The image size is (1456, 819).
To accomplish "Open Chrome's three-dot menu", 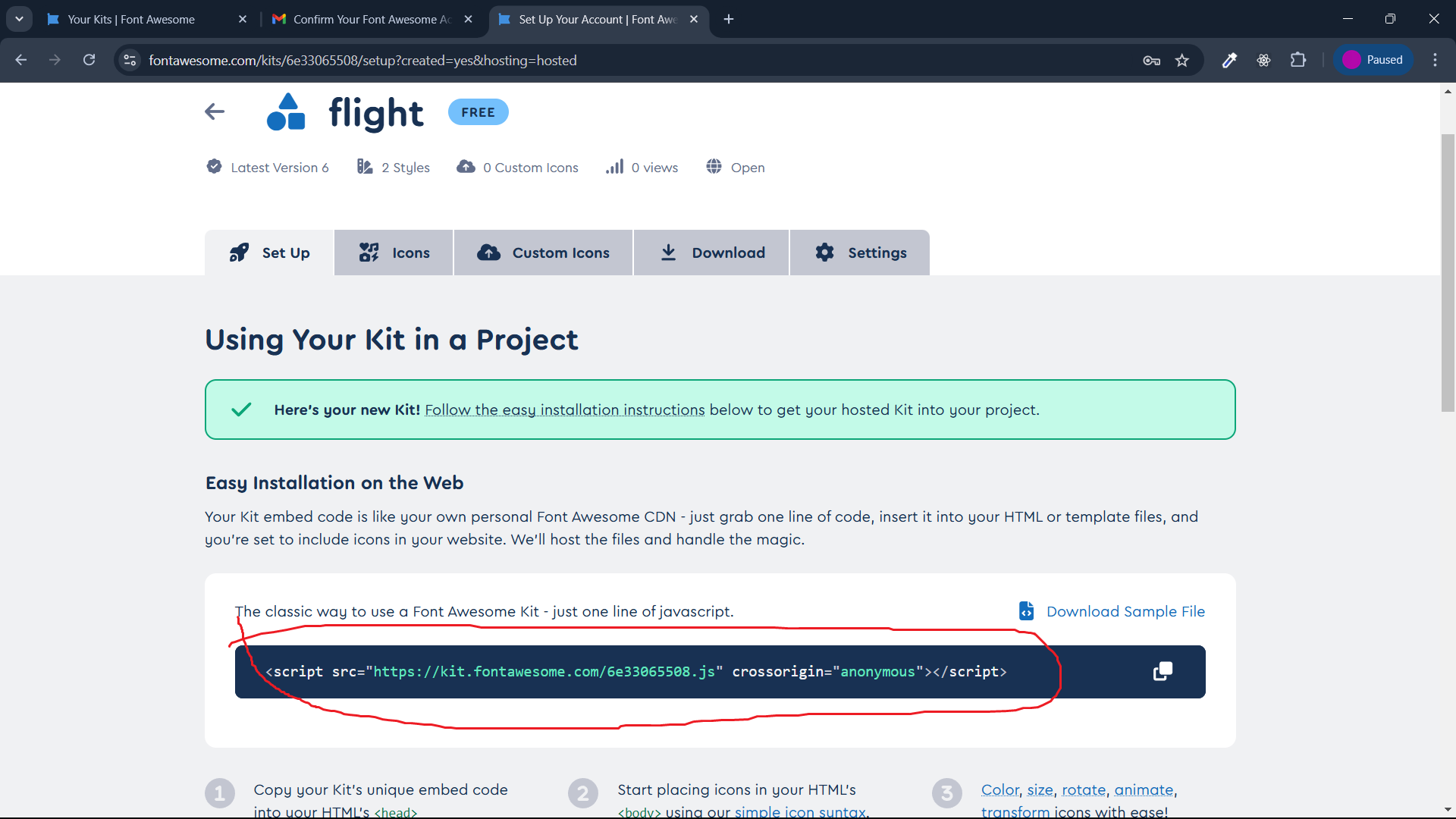I will pos(1435,60).
